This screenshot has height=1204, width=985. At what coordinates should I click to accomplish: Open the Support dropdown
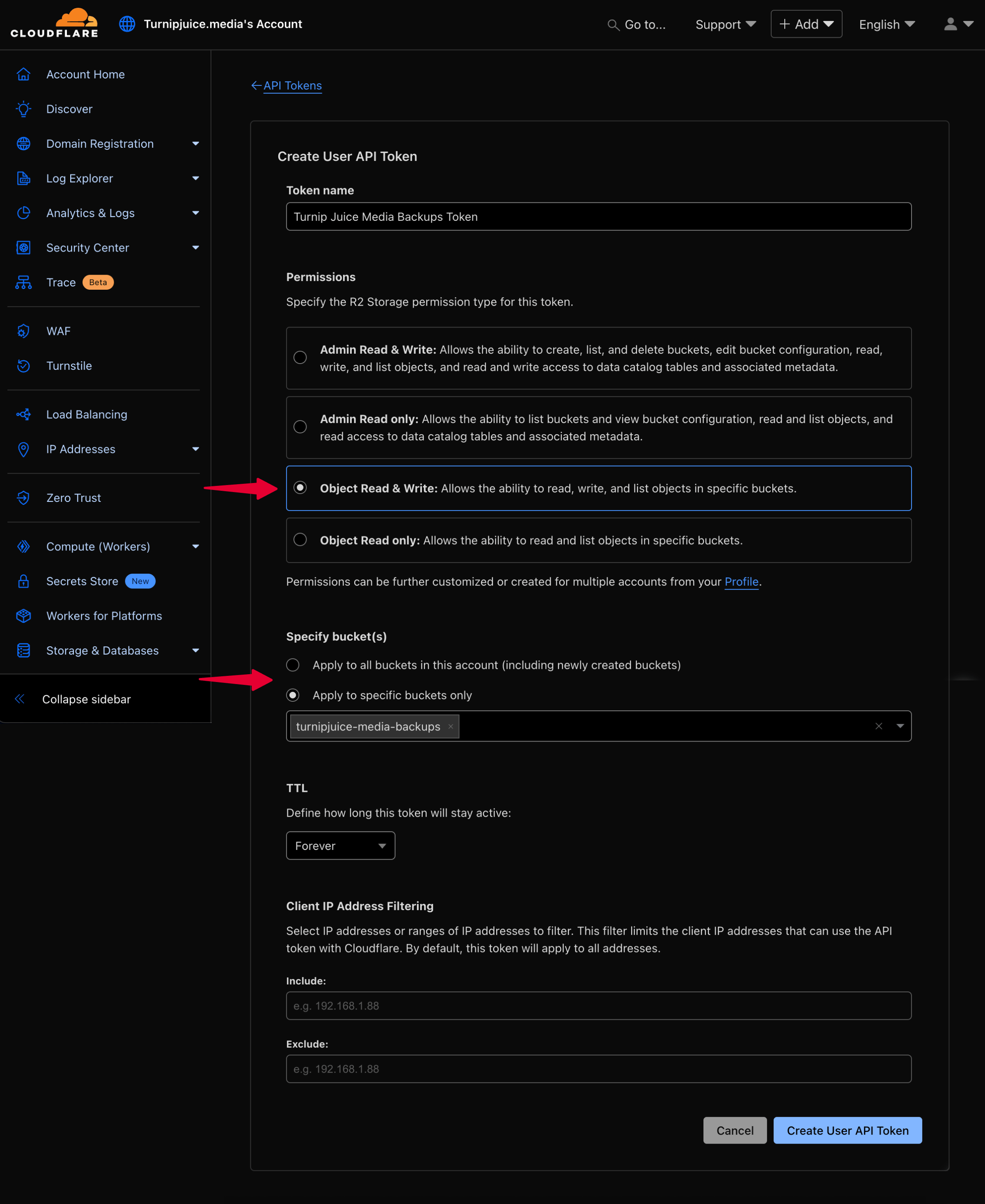725,24
